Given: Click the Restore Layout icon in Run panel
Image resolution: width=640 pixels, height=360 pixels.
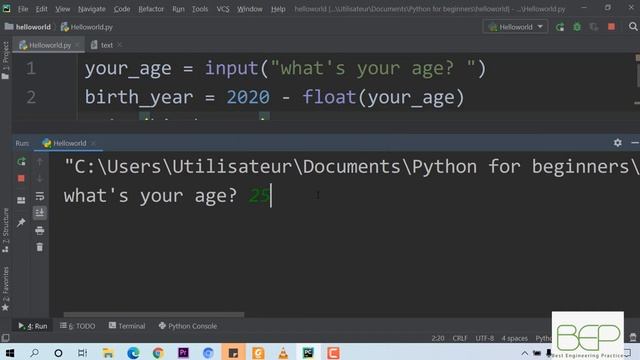Looking at the screenshot, I should click(x=21, y=200).
